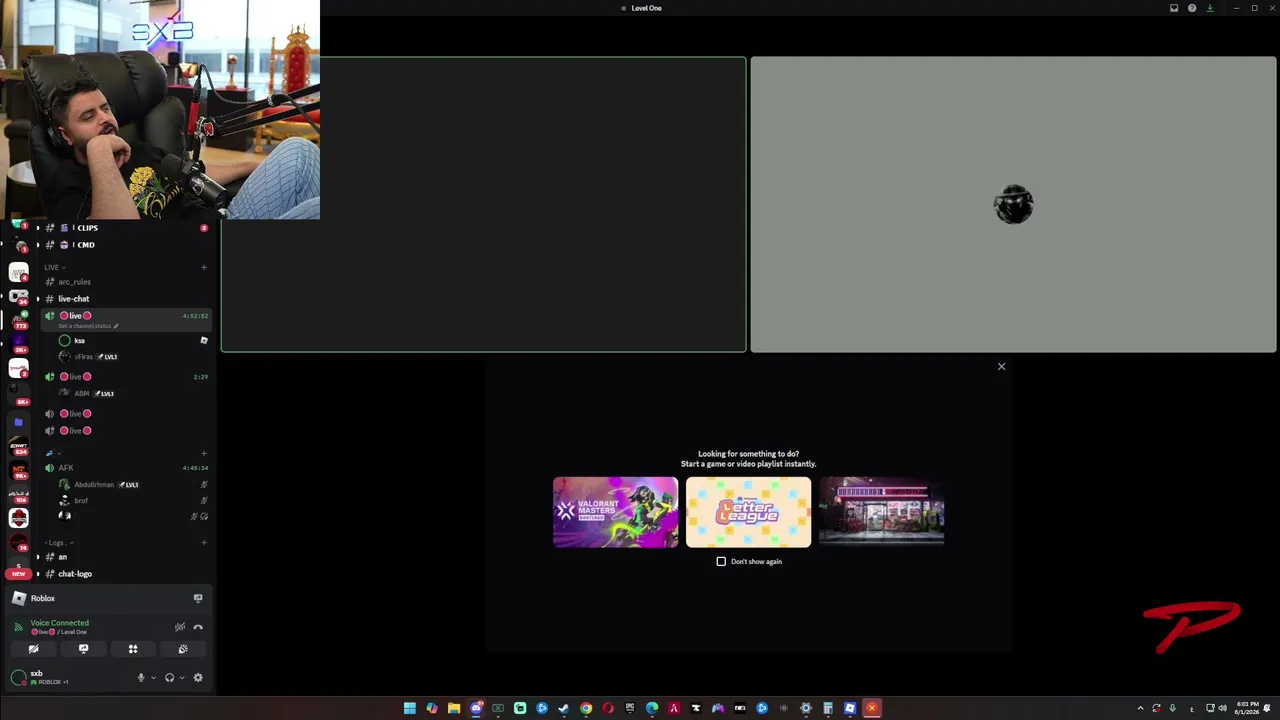Screen dimensions: 1280x720
Task: Select the live voice channel showing 2:29
Action: [124, 377]
